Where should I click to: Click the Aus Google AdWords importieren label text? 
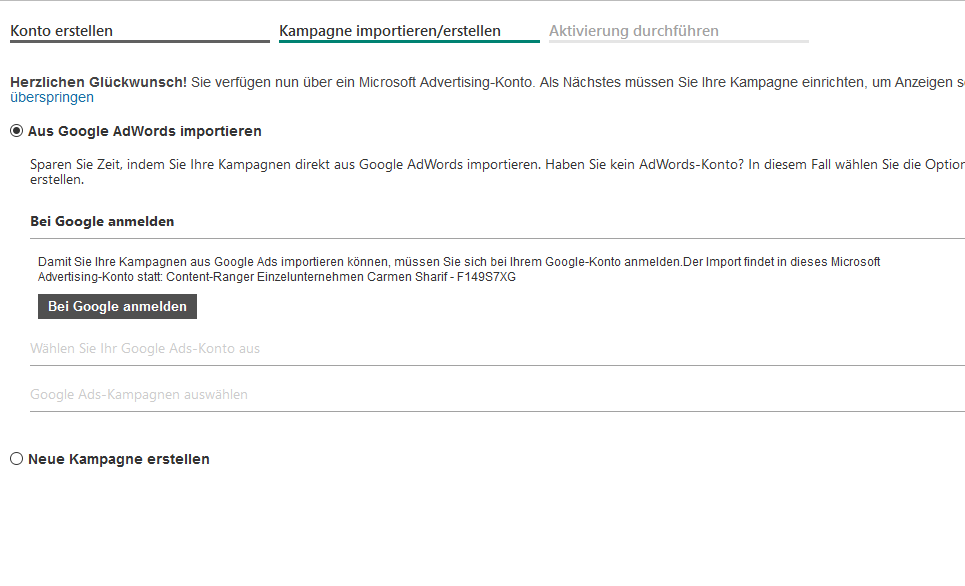coord(145,131)
